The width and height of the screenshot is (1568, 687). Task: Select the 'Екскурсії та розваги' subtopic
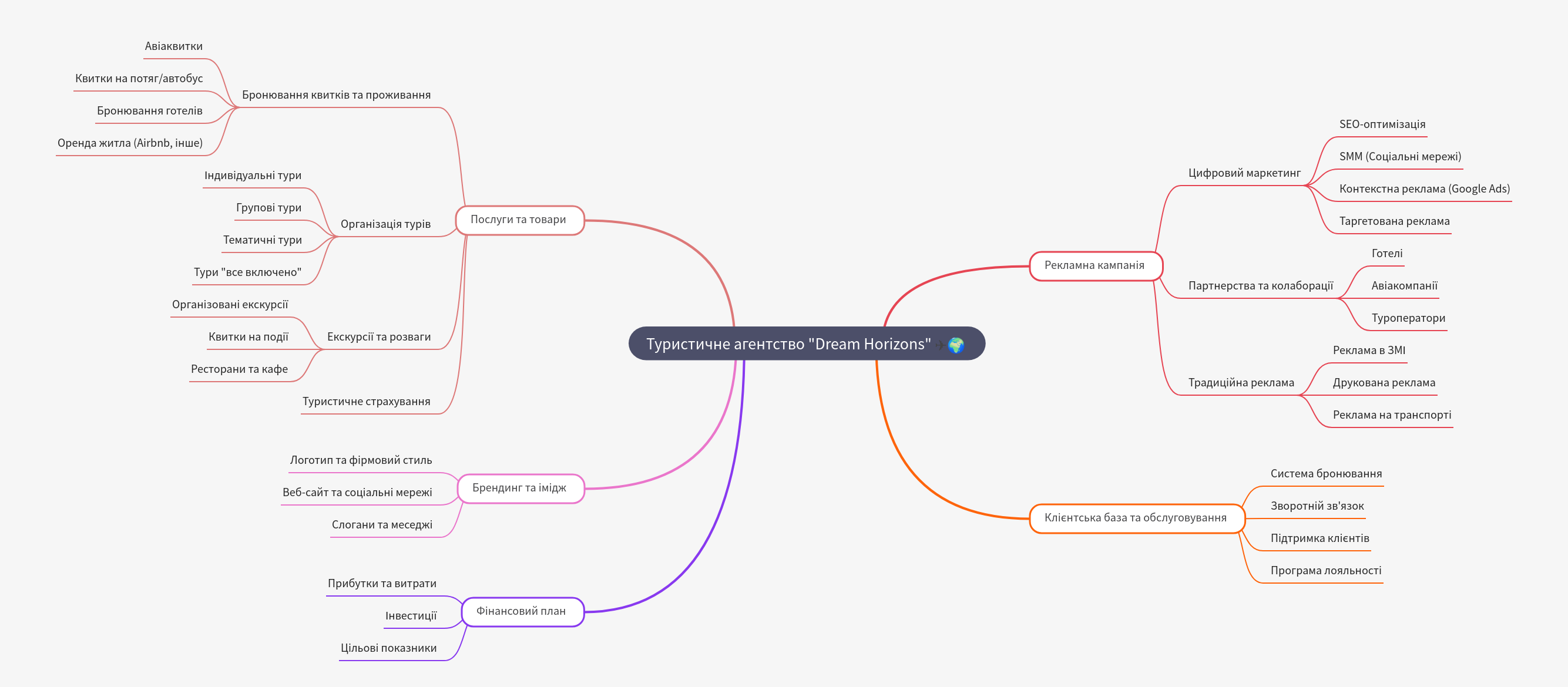[x=378, y=336]
